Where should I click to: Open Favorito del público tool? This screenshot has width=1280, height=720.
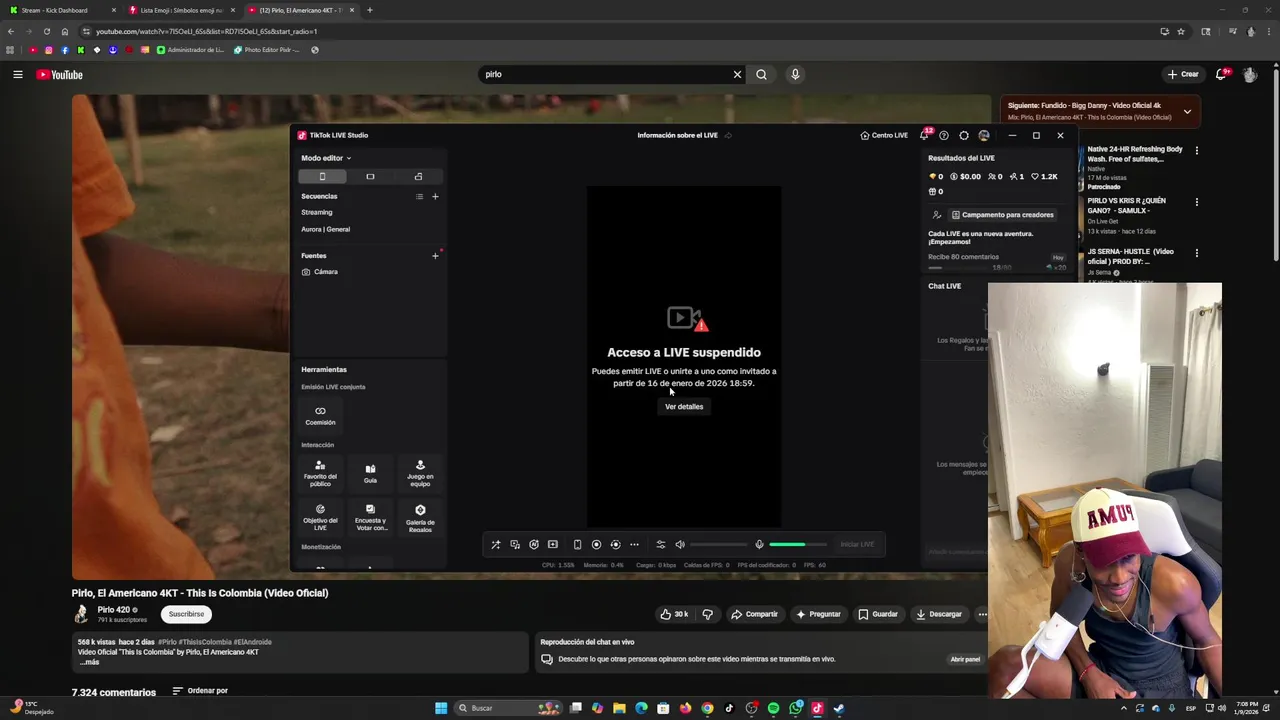point(320,473)
